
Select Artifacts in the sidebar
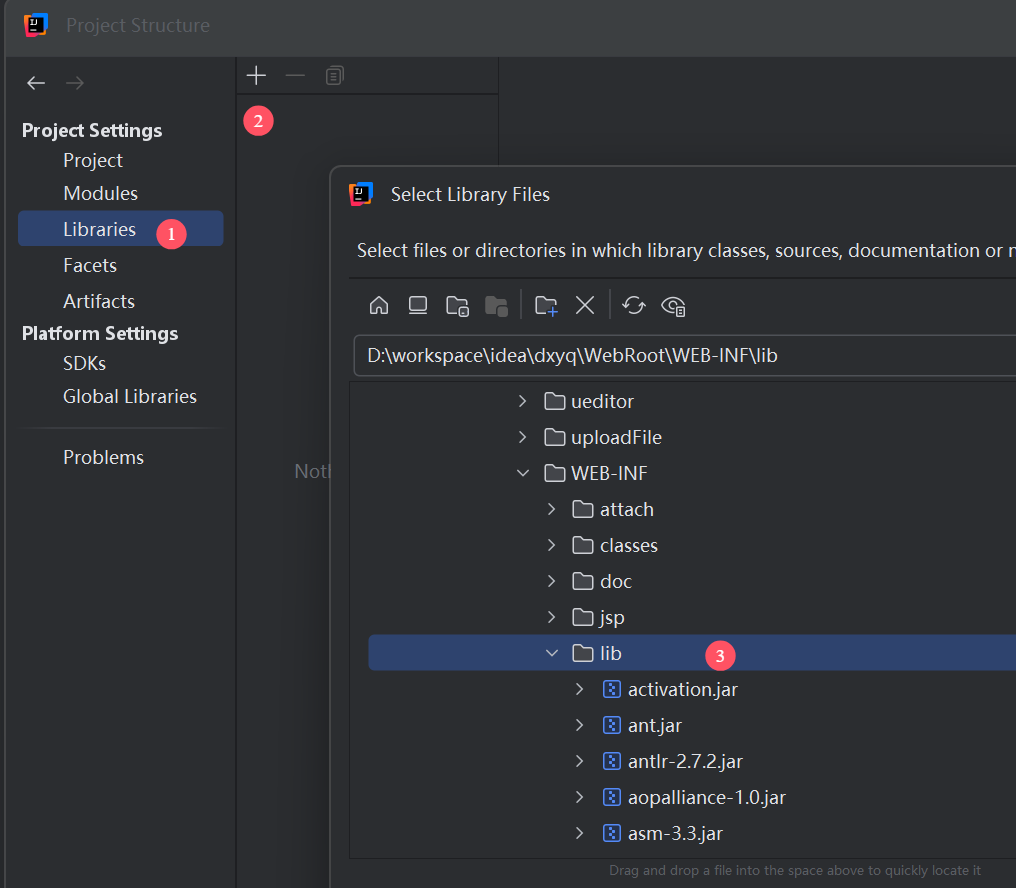pos(99,302)
